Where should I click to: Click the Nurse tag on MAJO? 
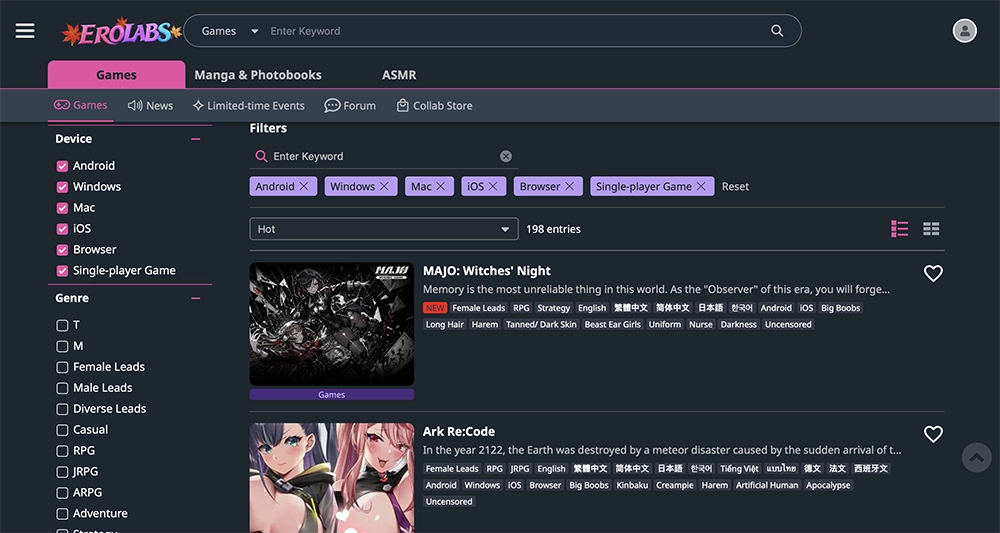coord(700,325)
